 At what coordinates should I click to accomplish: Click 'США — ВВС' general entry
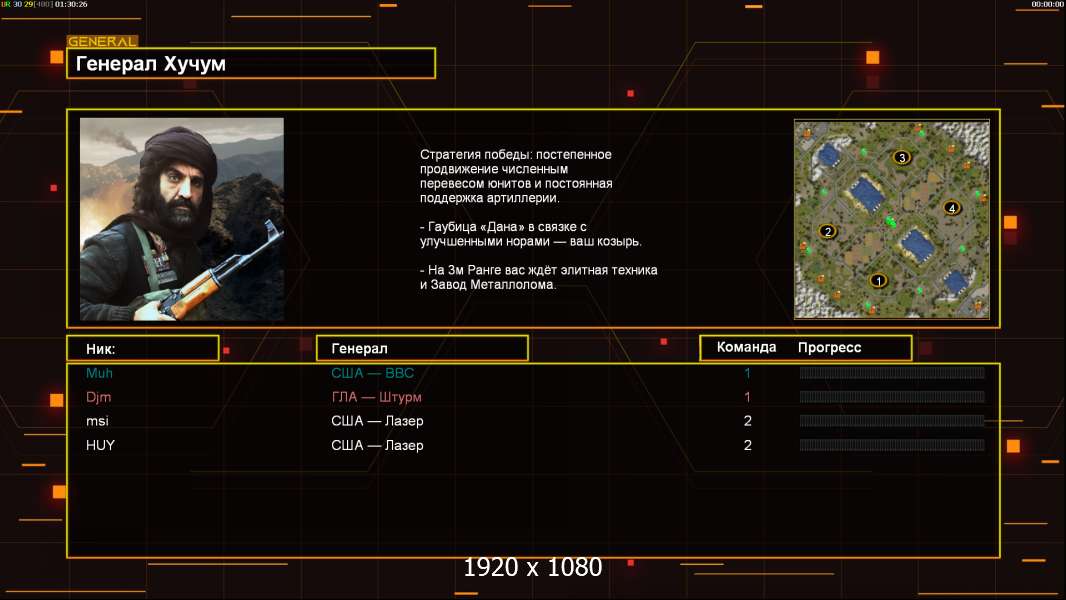pos(373,373)
